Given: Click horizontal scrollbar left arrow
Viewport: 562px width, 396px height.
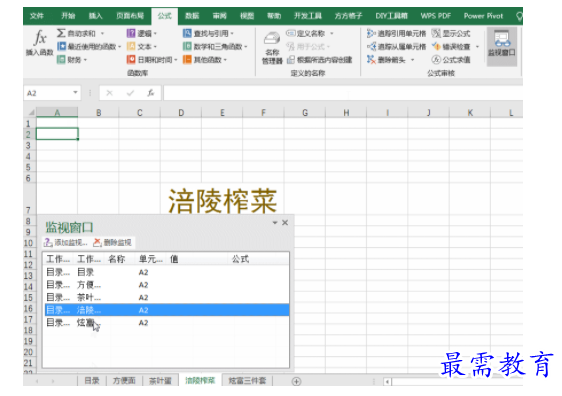Looking at the screenshot, I should 387,382.
